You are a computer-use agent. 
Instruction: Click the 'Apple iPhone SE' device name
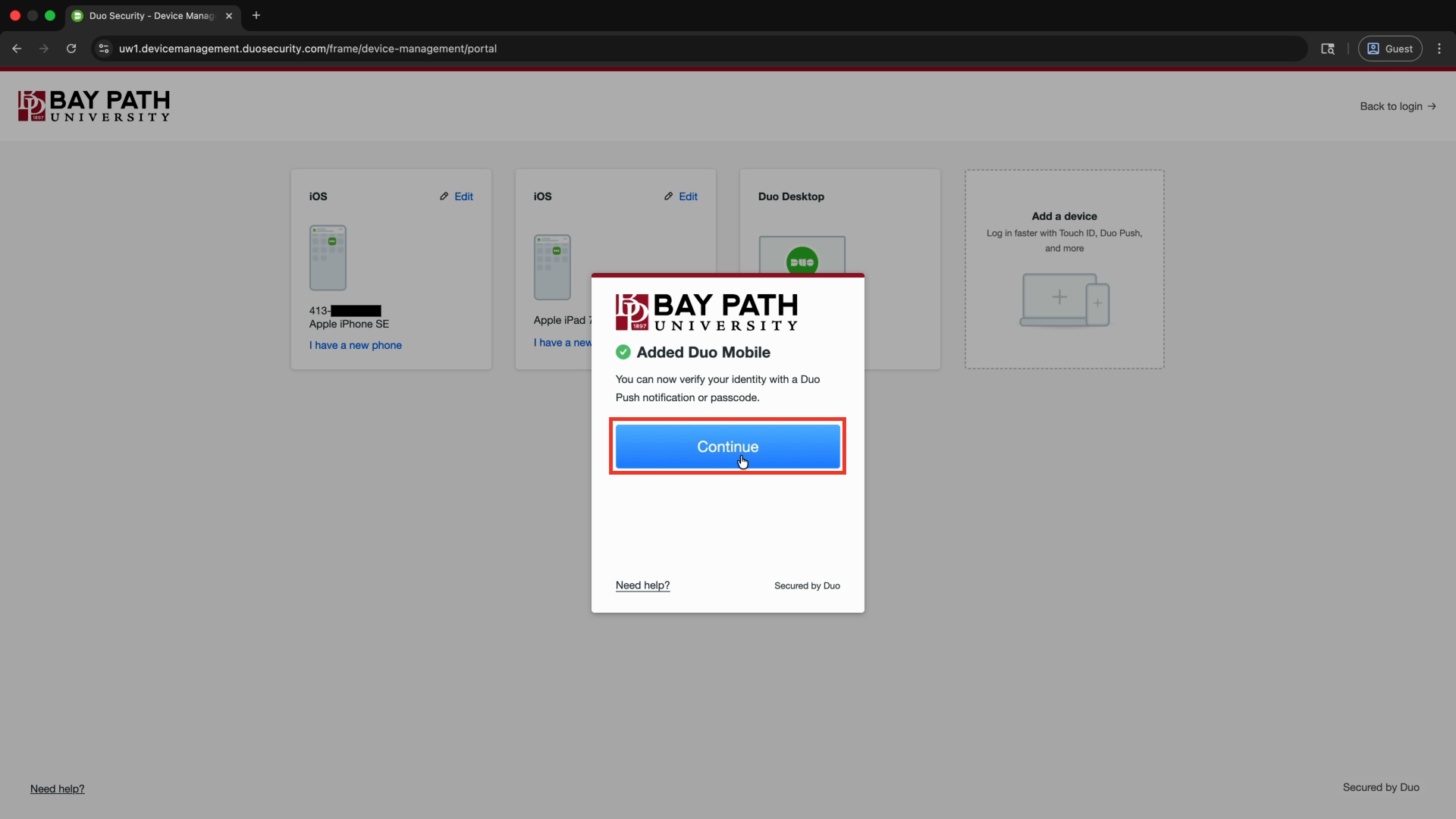point(349,324)
